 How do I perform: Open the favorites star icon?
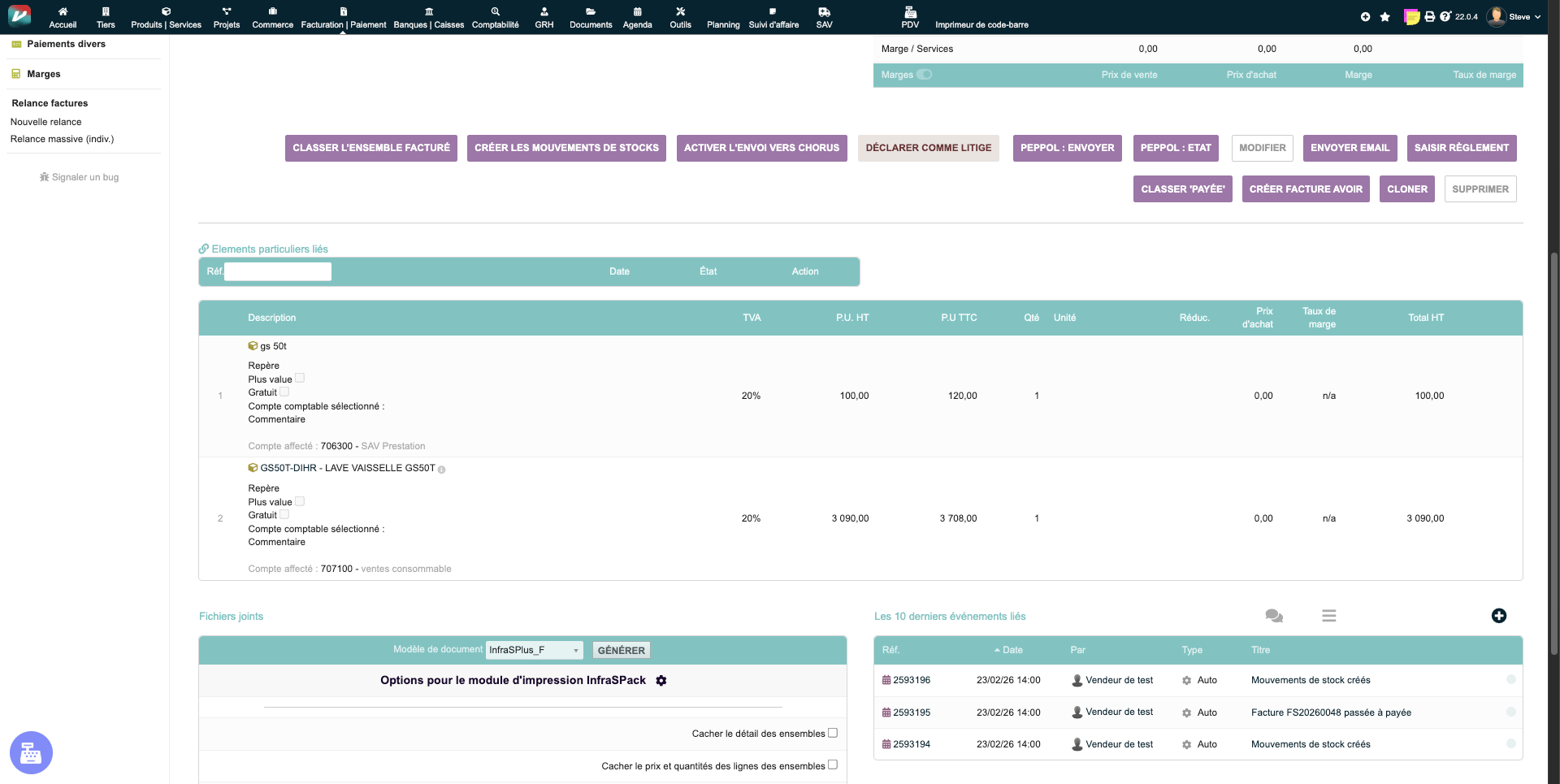1385,17
